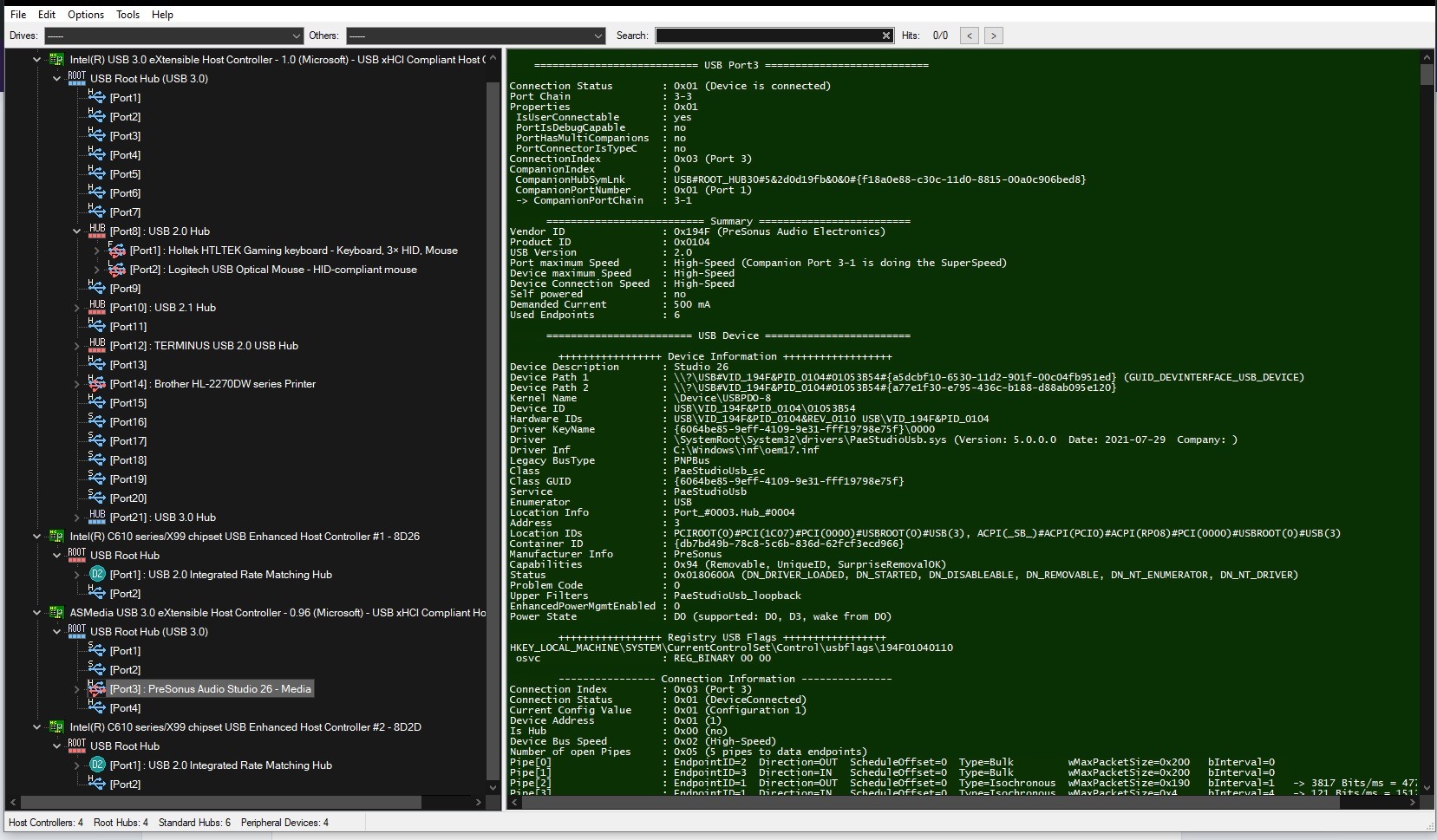Expand the Brother HL-2270DW printer node
This screenshot has width=1437, height=840.
(x=76, y=384)
